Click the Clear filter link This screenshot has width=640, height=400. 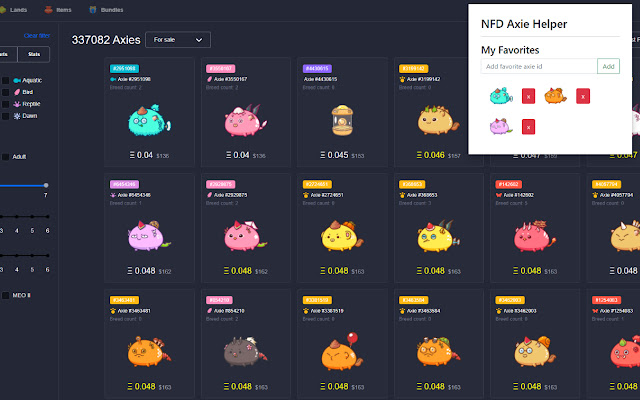click(x=37, y=36)
